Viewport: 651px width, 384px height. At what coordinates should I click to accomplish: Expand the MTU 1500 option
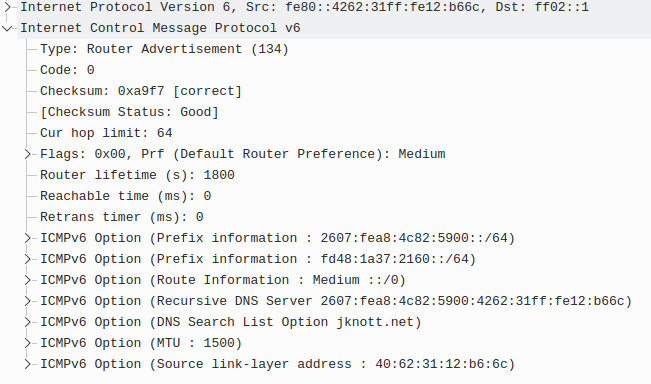coord(27,343)
